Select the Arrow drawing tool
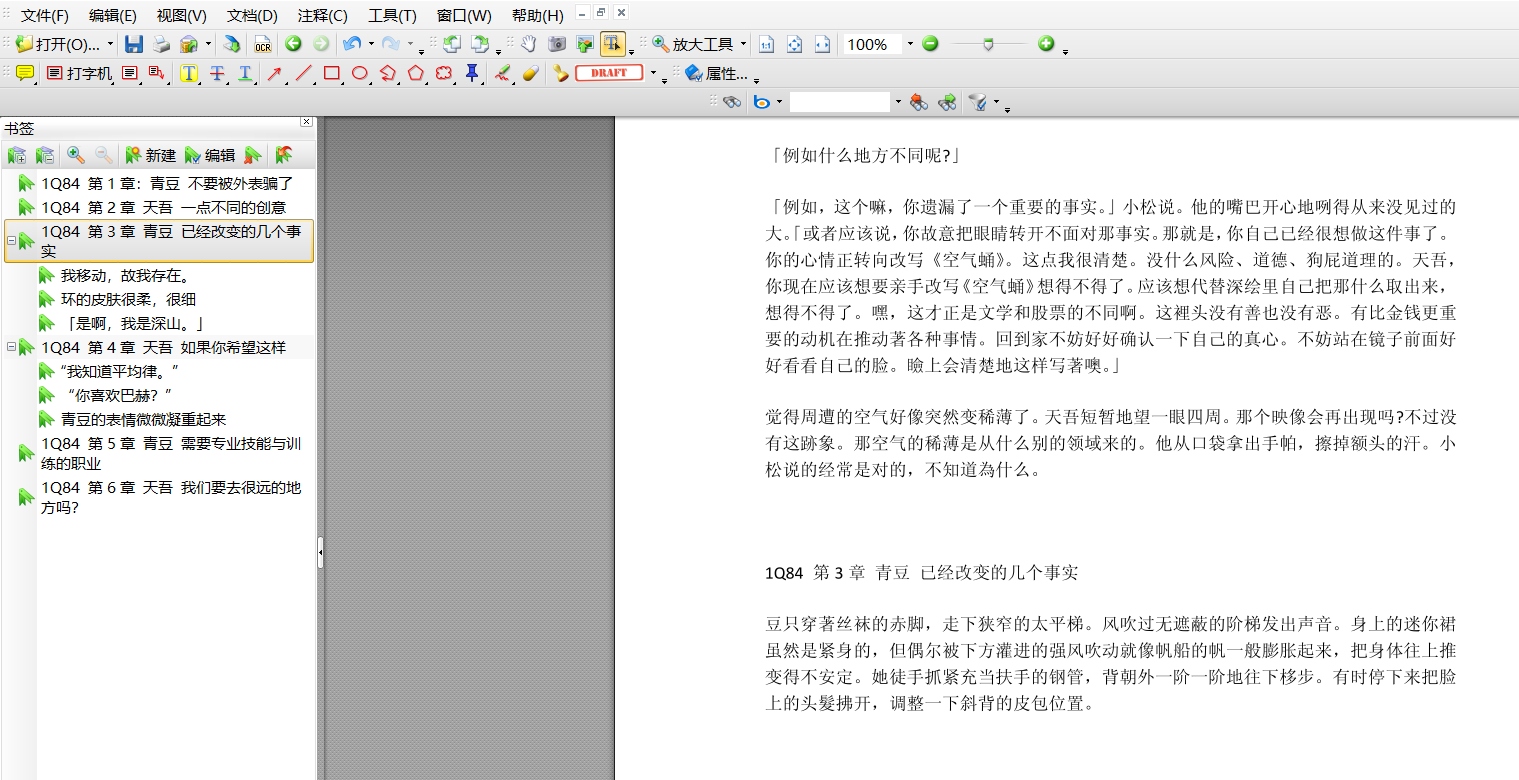 coord(274,73)
